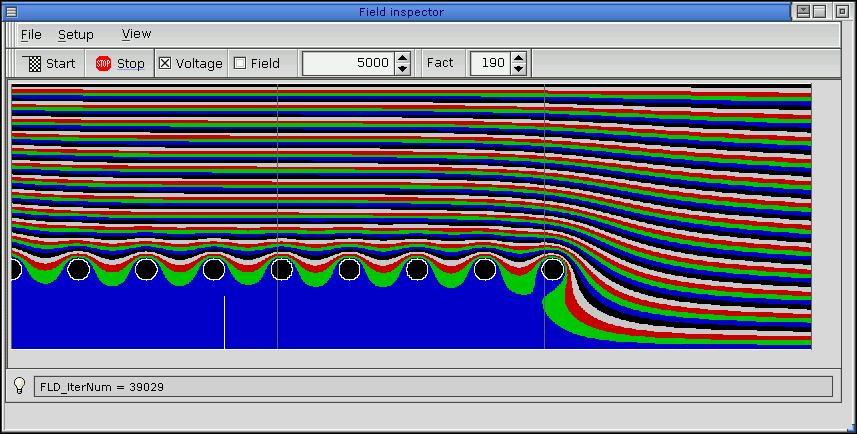Image resolution: width=857 pixels, height=434 pixels.
Task: Open the window menu icon in title bar
Action: (11, 11)
